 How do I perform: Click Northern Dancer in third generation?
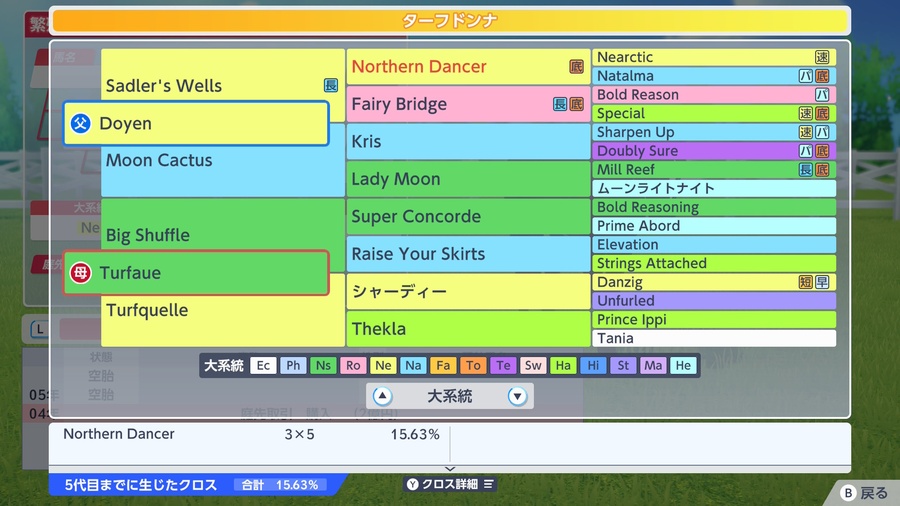click(x=468, y=67)
